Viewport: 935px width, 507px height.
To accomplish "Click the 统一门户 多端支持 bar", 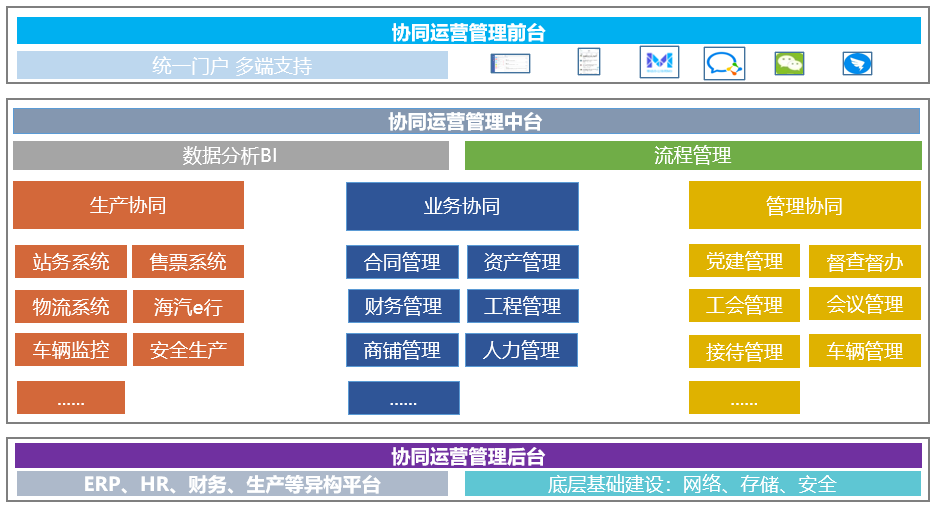I will click(232, 66).
